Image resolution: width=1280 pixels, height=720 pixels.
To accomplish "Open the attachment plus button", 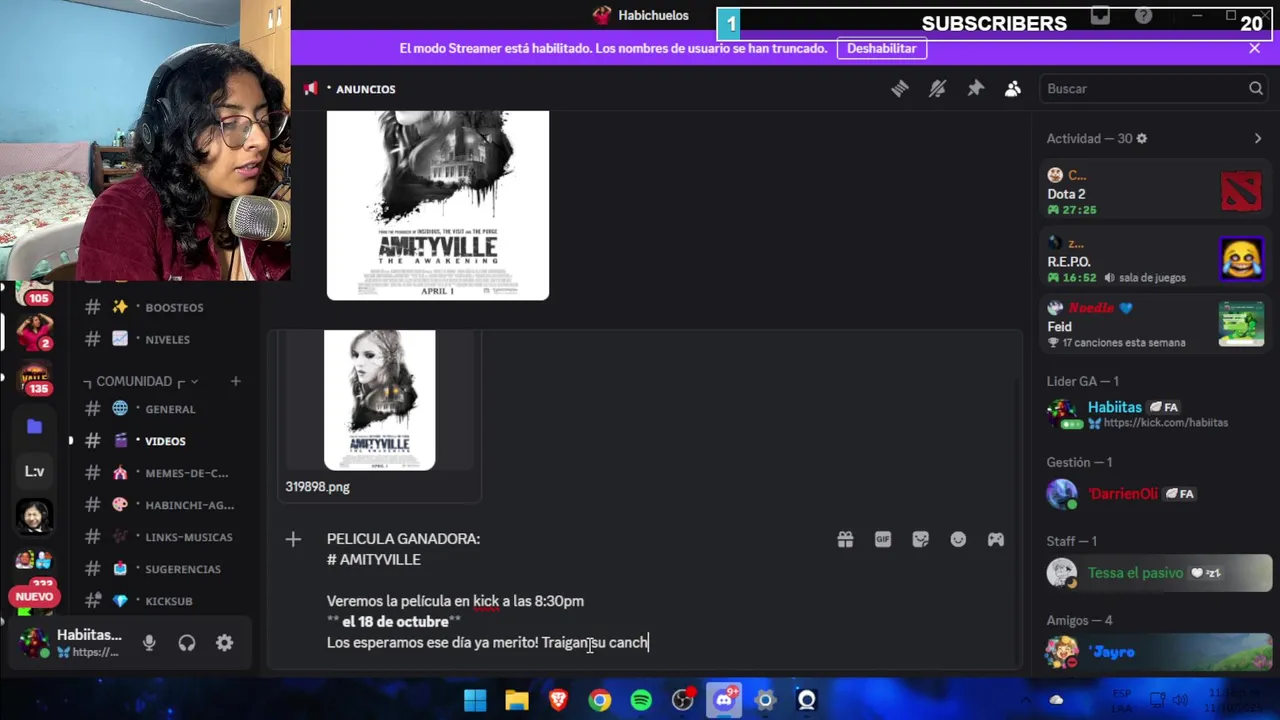I will click(x=293, y=540).
